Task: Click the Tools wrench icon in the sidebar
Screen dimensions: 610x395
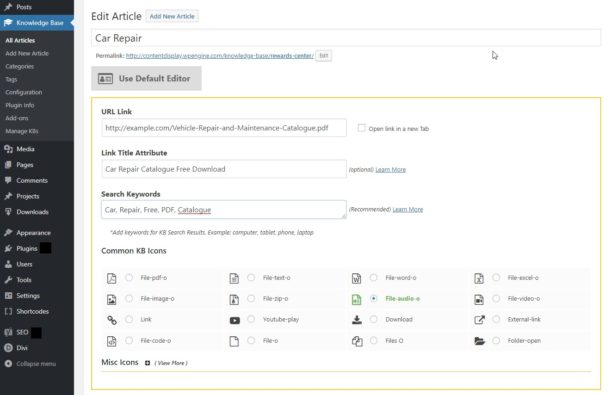Action: (8, 279)
